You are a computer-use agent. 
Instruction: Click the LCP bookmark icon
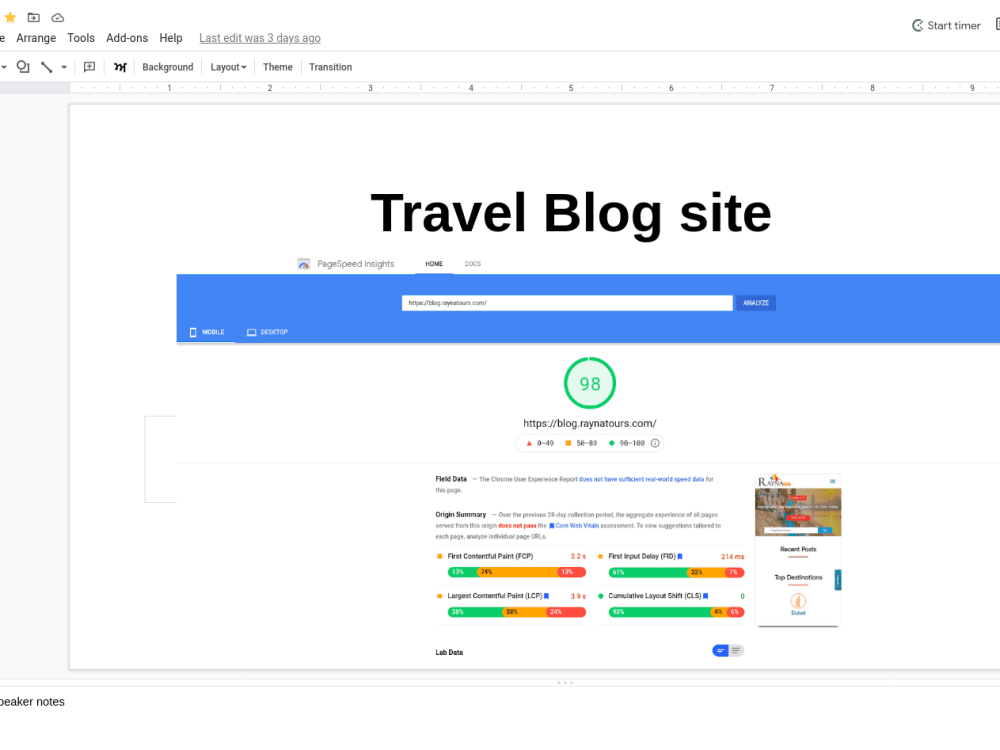coord(547,596)
